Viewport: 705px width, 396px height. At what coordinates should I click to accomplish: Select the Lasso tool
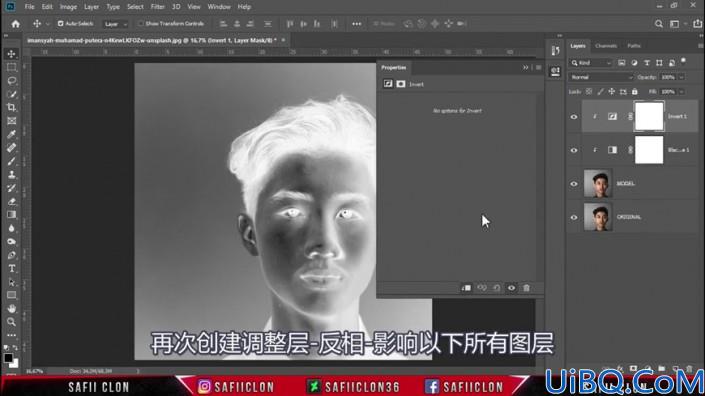tap(12, 81)
